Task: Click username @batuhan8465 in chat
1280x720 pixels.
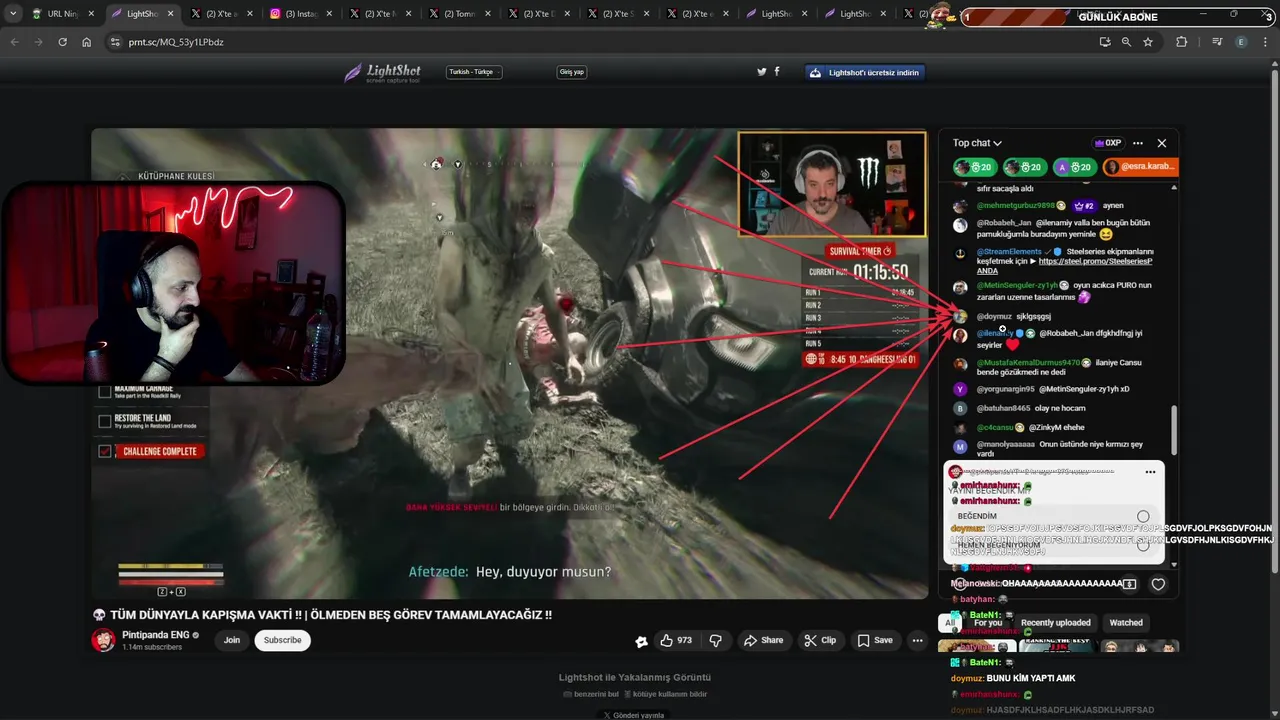Action: pyautogui.click(x=1003, y=408)
